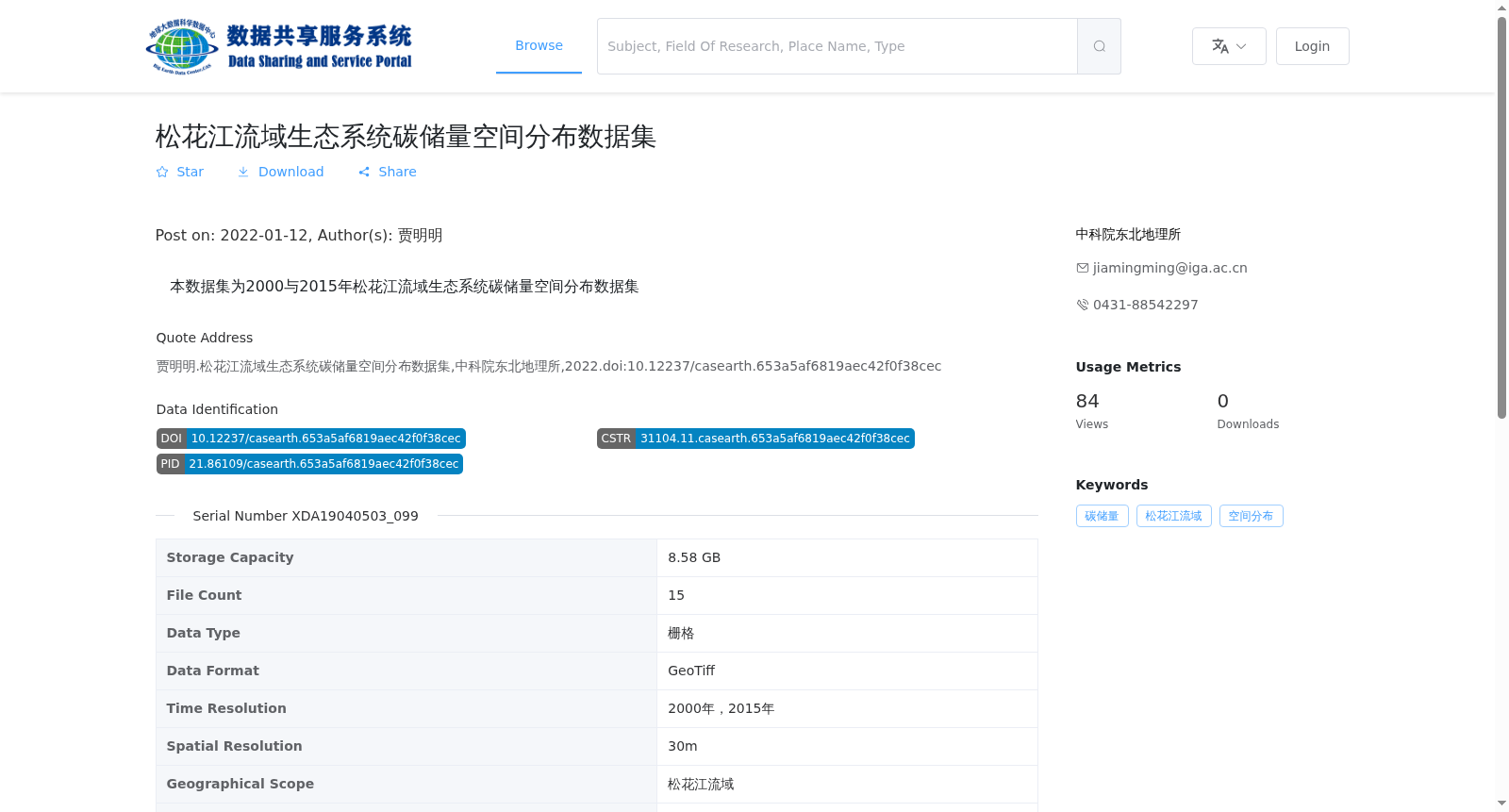Click the Share icon
Screen dimensions: 1509x812
click(x=364, y=172)
